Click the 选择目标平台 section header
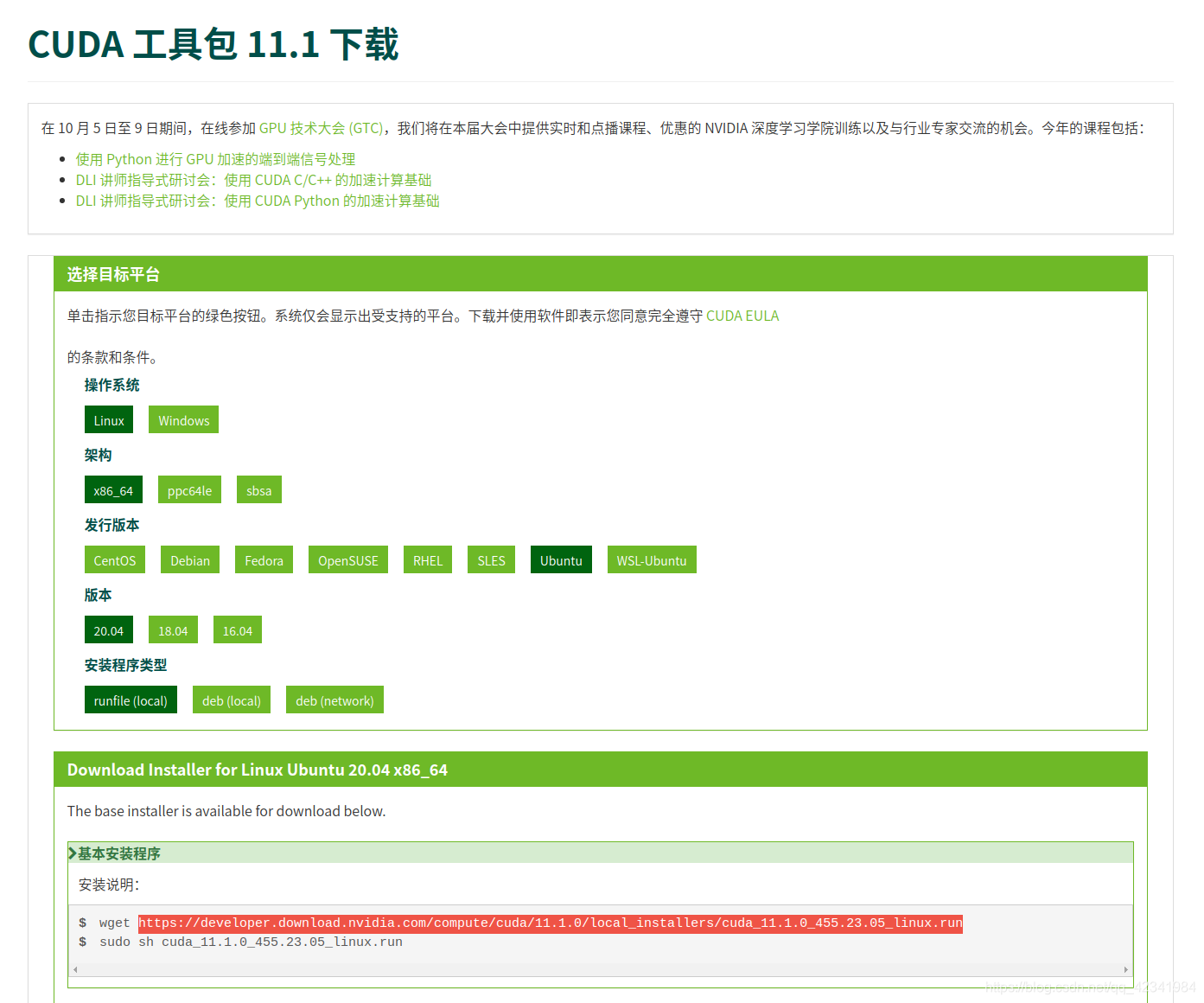1204x1003 pixels. 601,274
